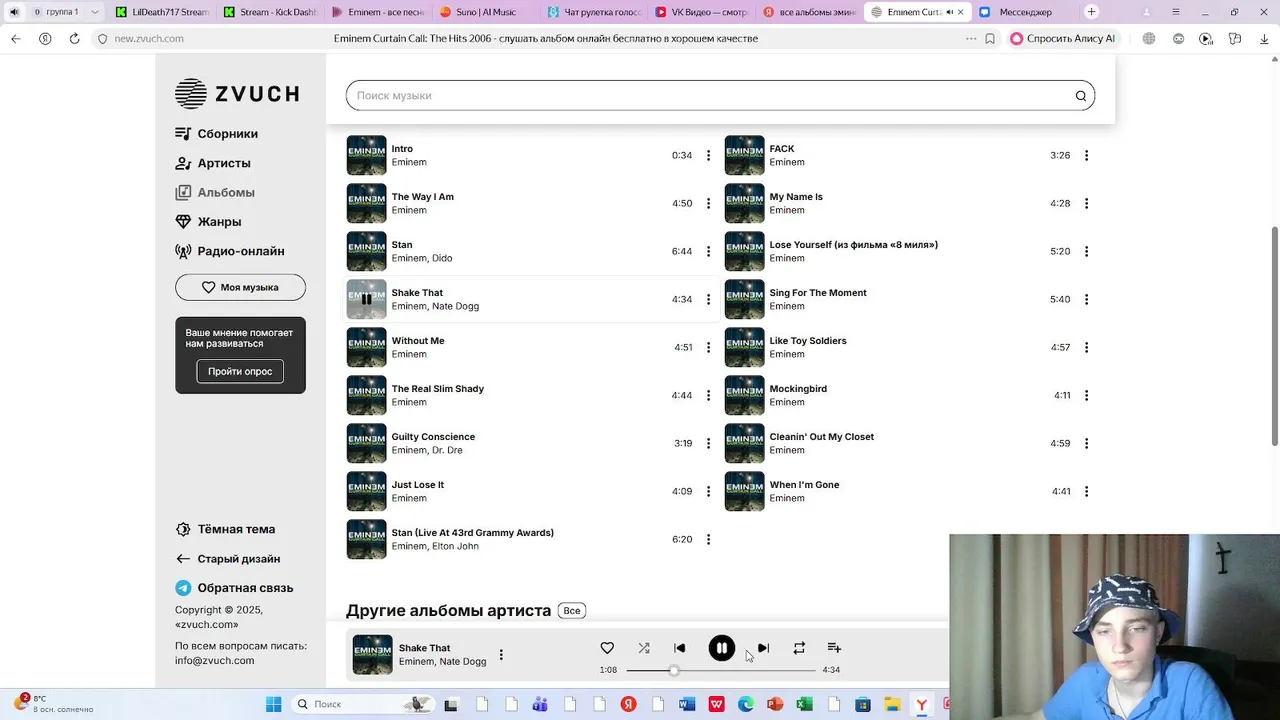The height and width of the screenshot is (720, 1280).
Task: Bookmark the page in the address bar
Action: pos(990,38)
